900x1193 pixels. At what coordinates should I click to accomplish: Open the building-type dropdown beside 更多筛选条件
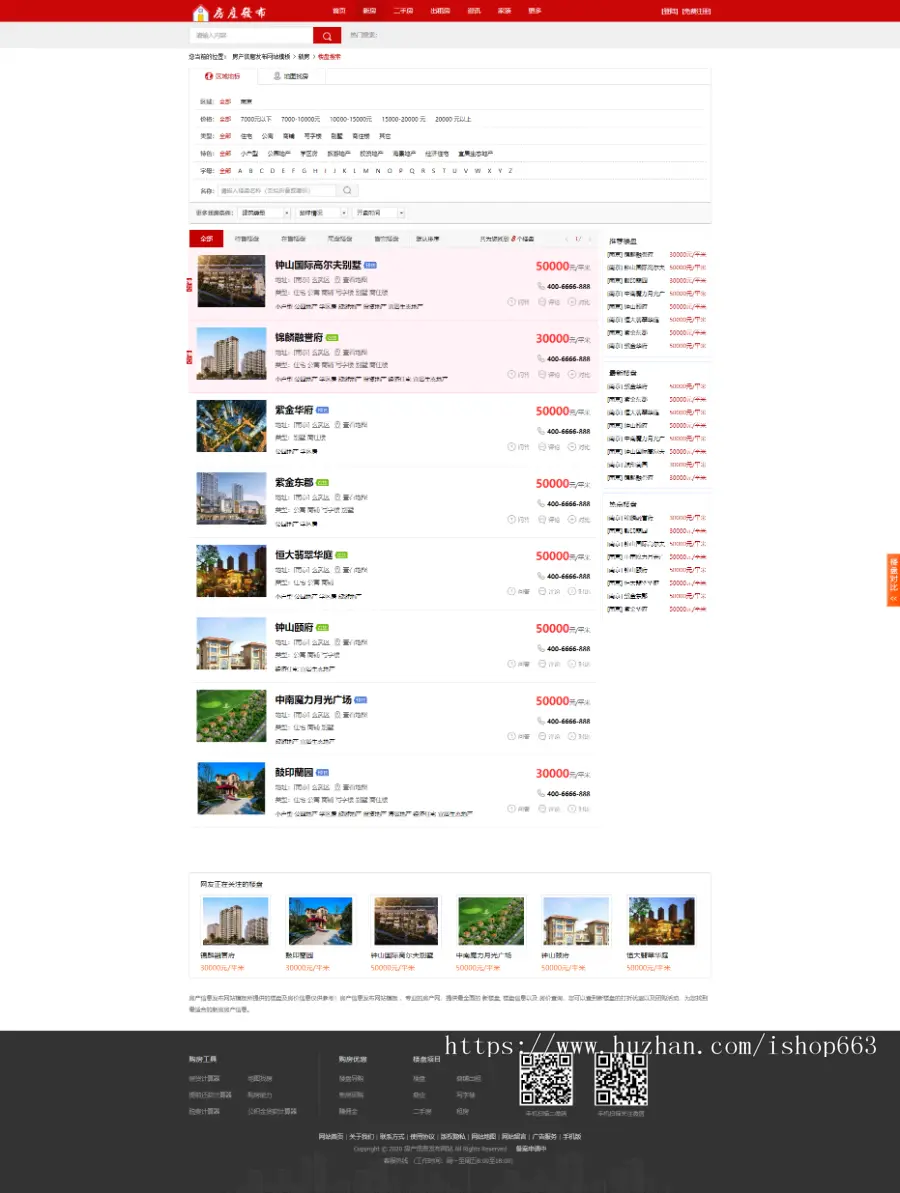point(264,213)
